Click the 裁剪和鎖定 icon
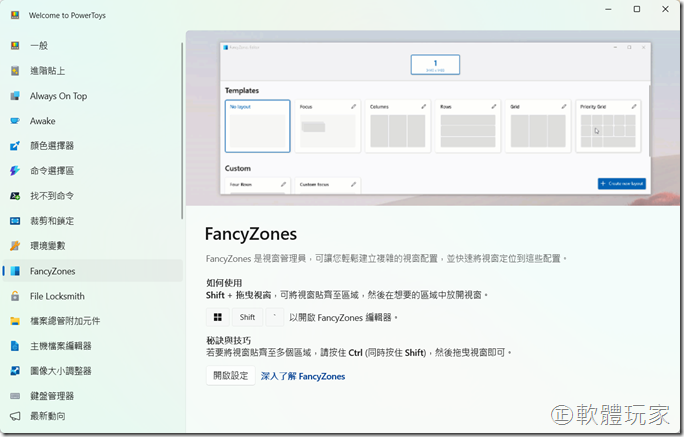 pyautogui.click(x=15, y=221)
